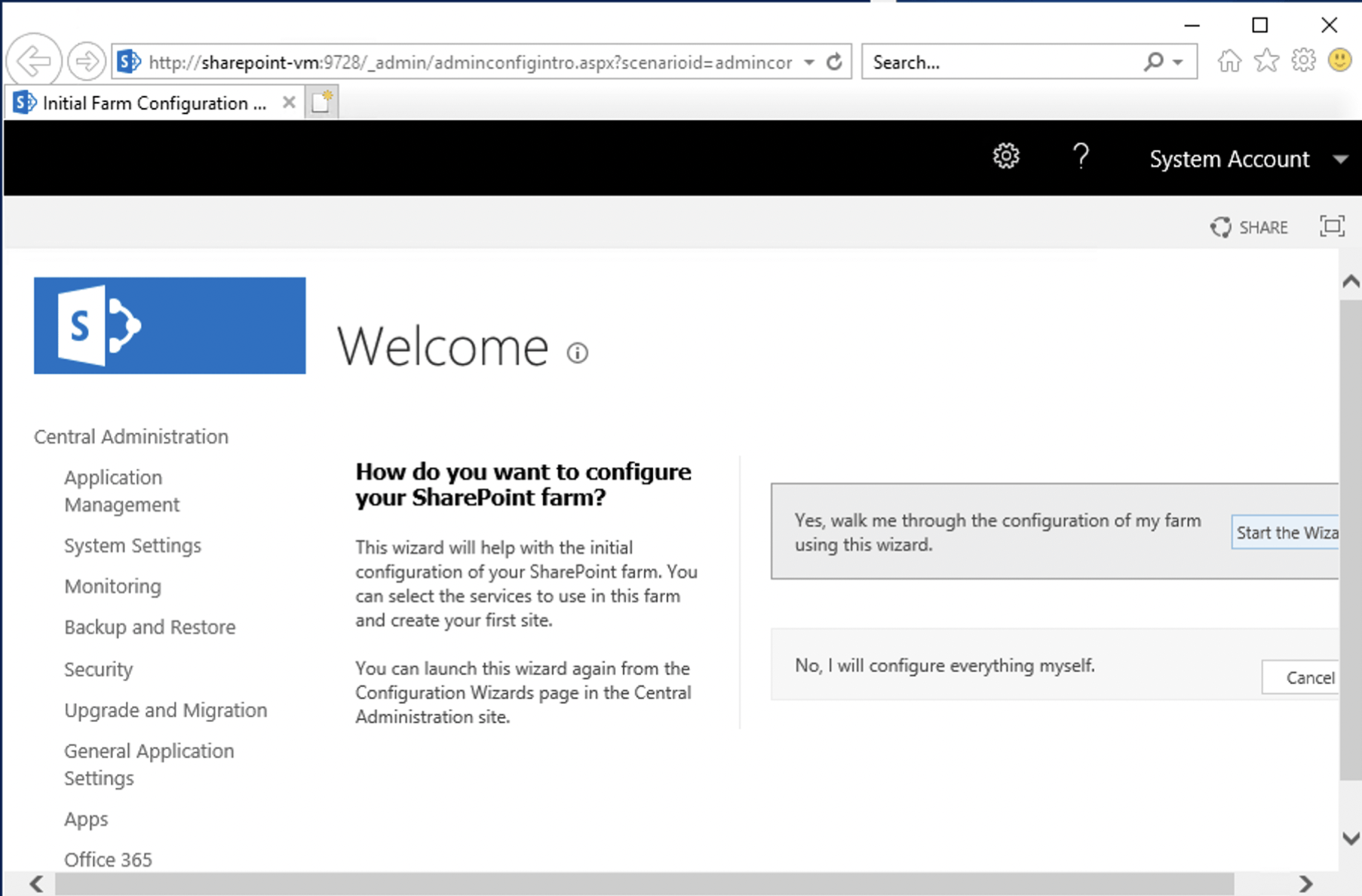Click Cancel to configure manually
Image resolution: width=1362 pixels, height=896 pixels.
[1301, 677]
